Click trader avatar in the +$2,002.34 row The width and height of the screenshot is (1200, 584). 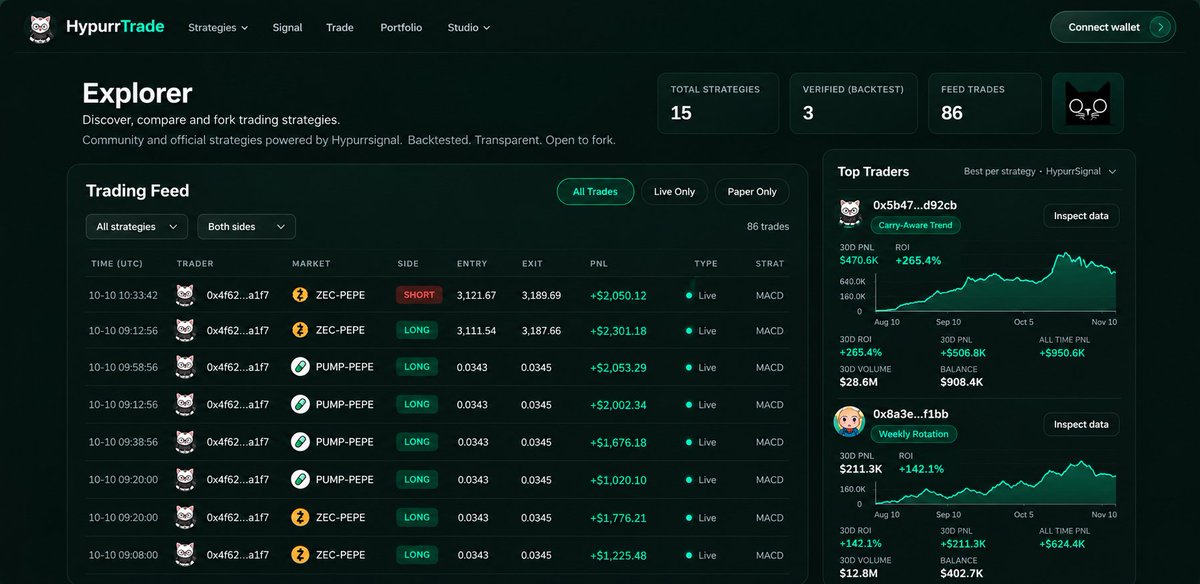coord(184,405)
